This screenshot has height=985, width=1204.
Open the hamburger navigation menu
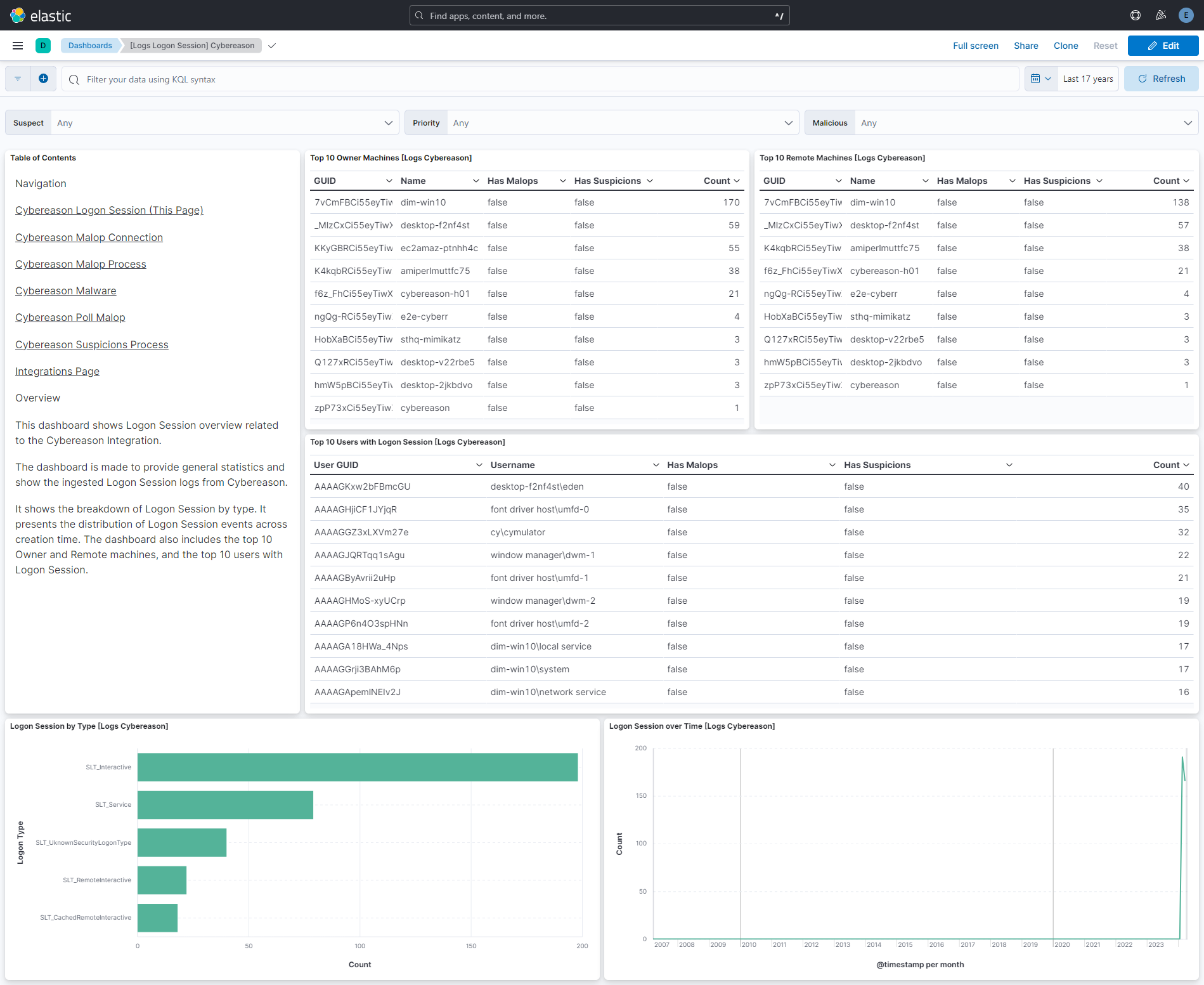click(17, 45)
